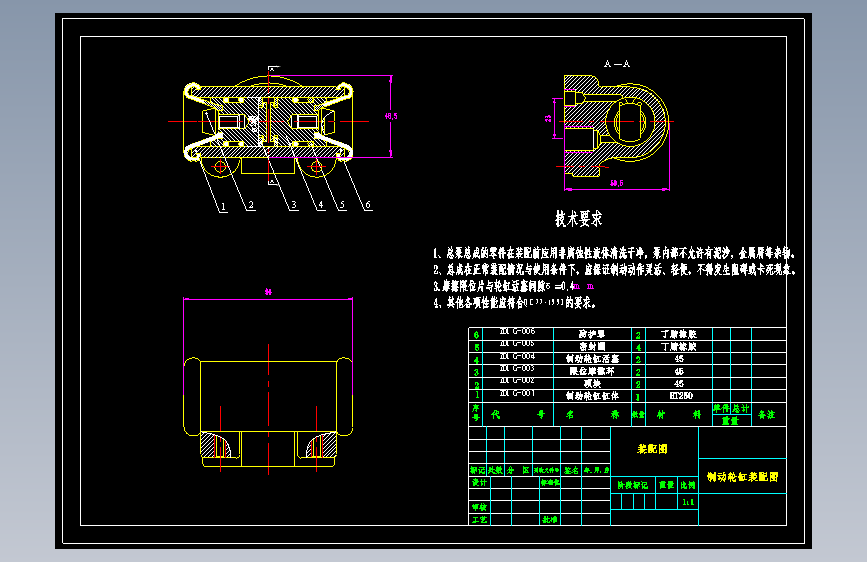
Task: Click the 装配图 title block text
Action: click(x=652, y=449)
